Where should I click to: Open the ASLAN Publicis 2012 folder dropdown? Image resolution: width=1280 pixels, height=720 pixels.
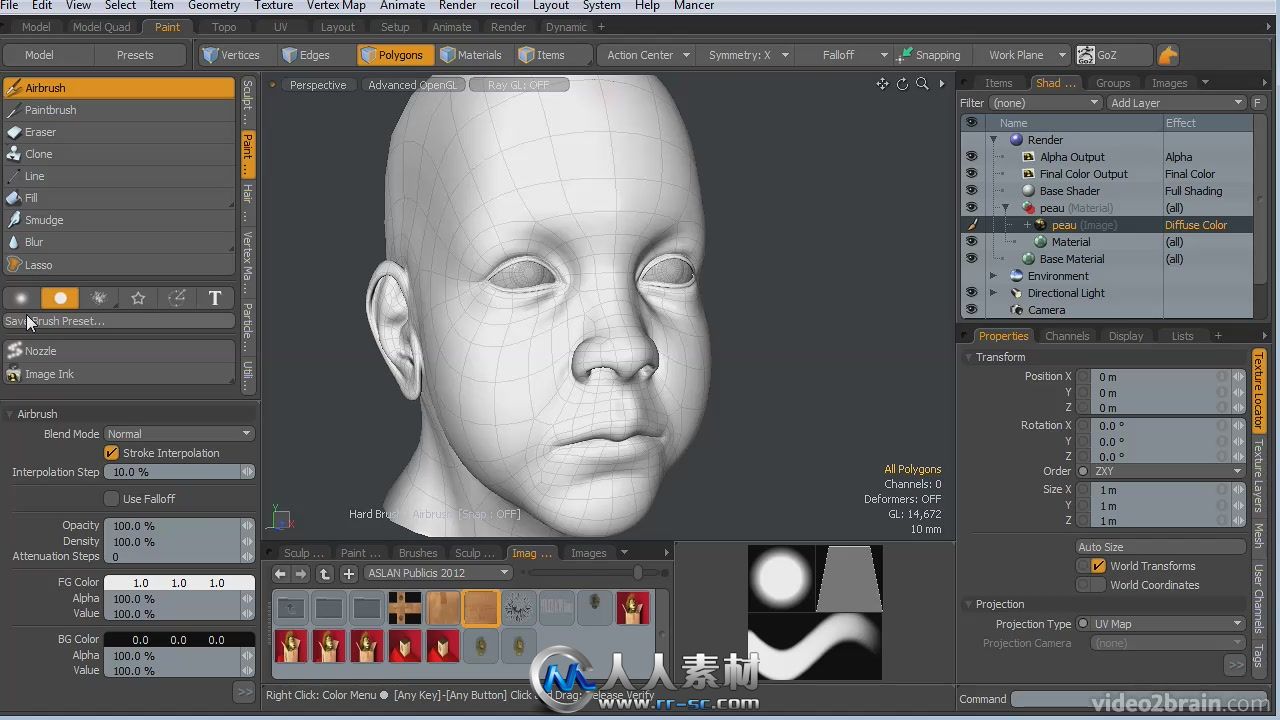click(438, 573)
